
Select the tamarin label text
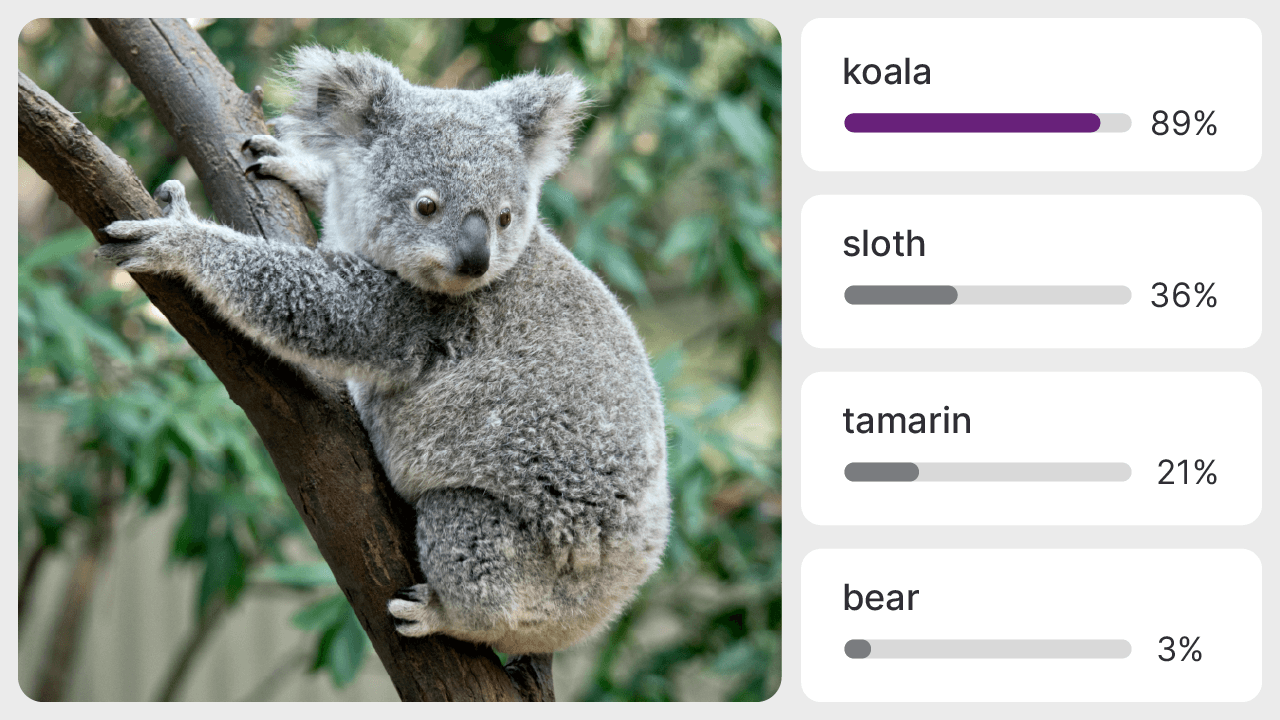click(x=907, y=421)
